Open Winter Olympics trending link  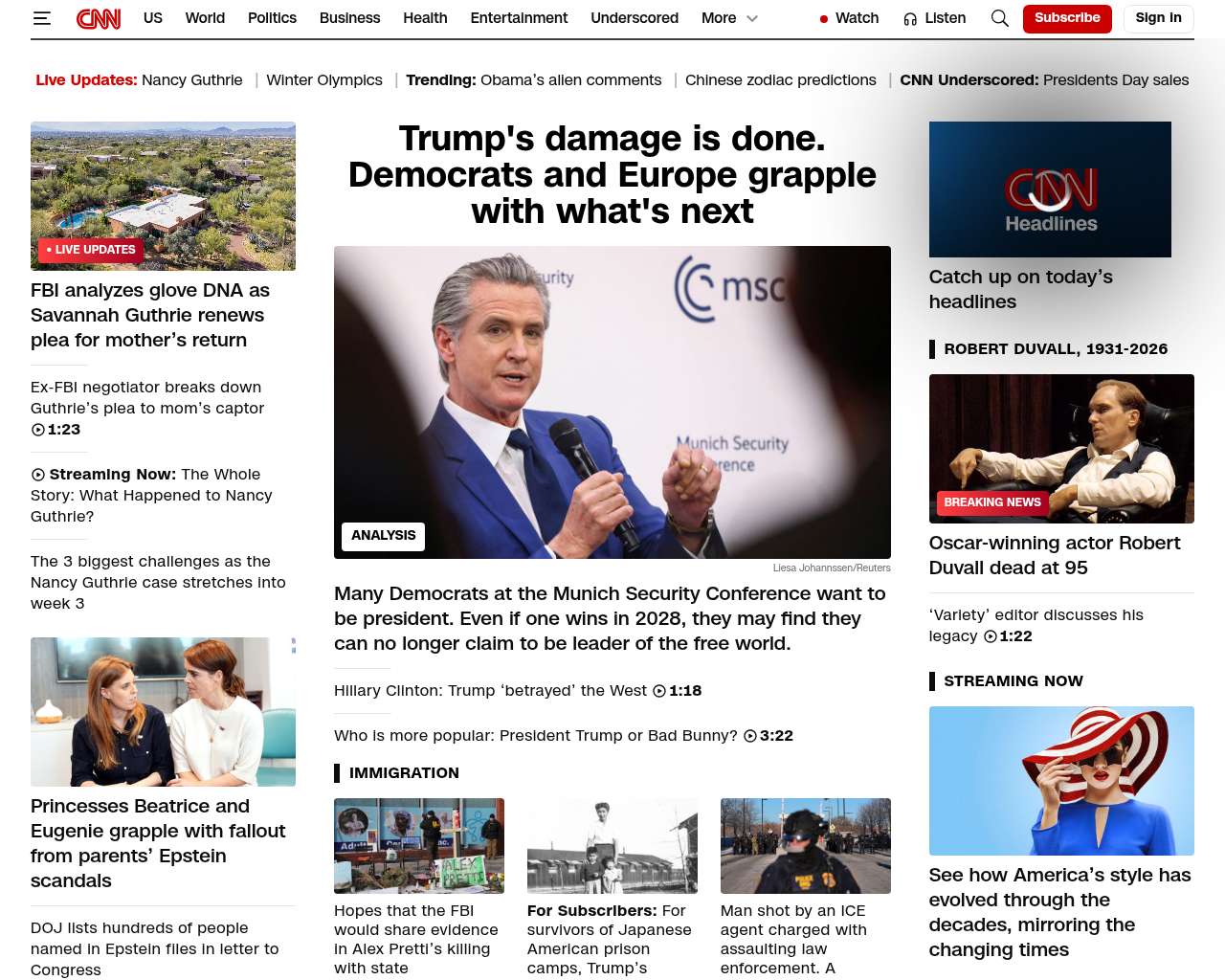[324, 80]
